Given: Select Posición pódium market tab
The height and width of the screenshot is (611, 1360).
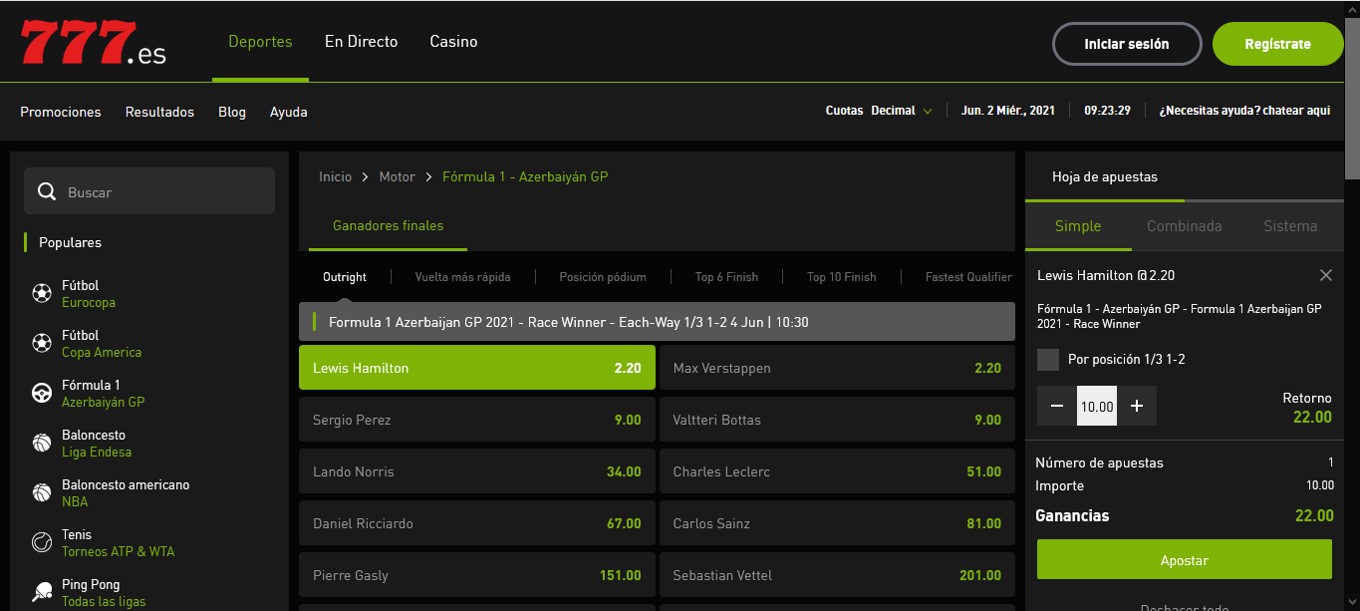Looking at the screenshot, I should (603, 277).
